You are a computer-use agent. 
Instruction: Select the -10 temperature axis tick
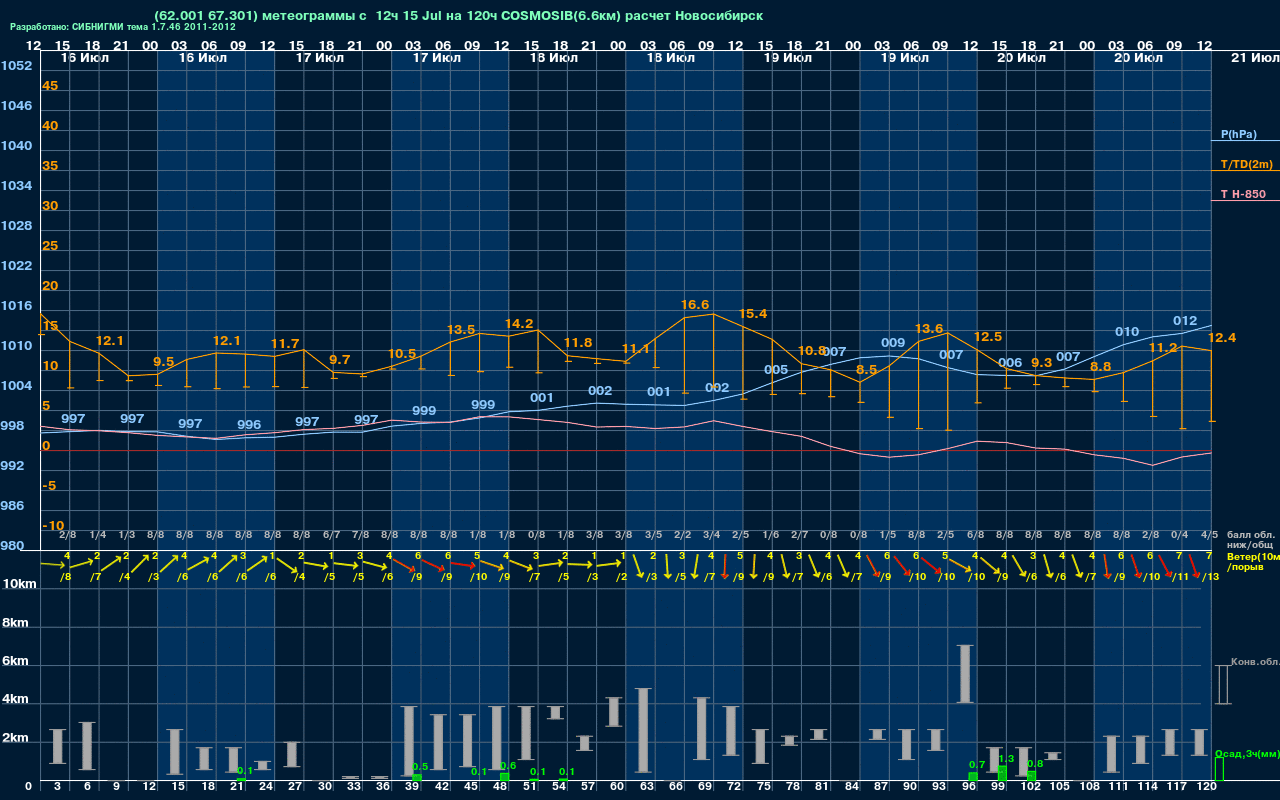pos(53,526)
